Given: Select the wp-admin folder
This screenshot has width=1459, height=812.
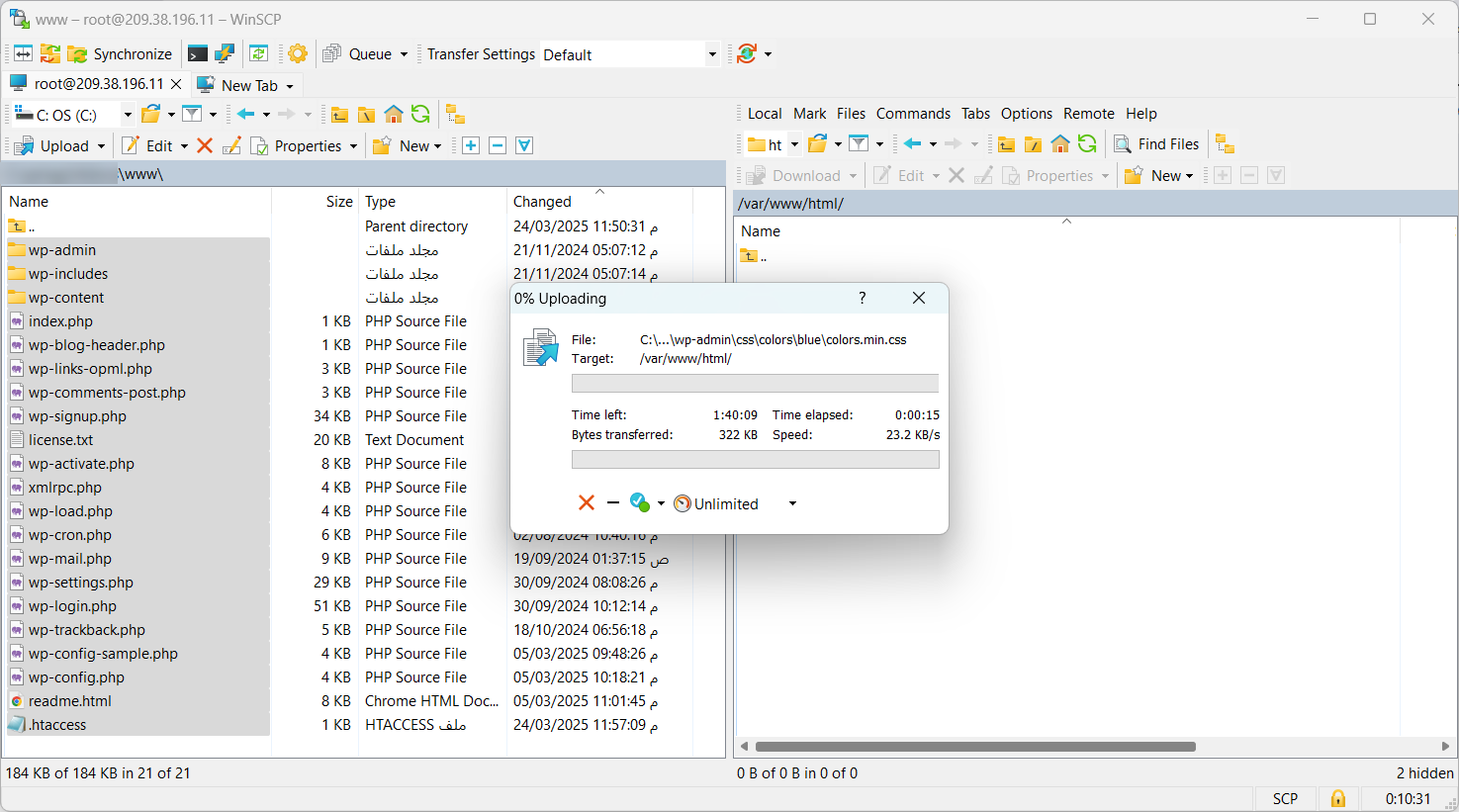Looking at the screenshot, I should (x=62, y=250).
